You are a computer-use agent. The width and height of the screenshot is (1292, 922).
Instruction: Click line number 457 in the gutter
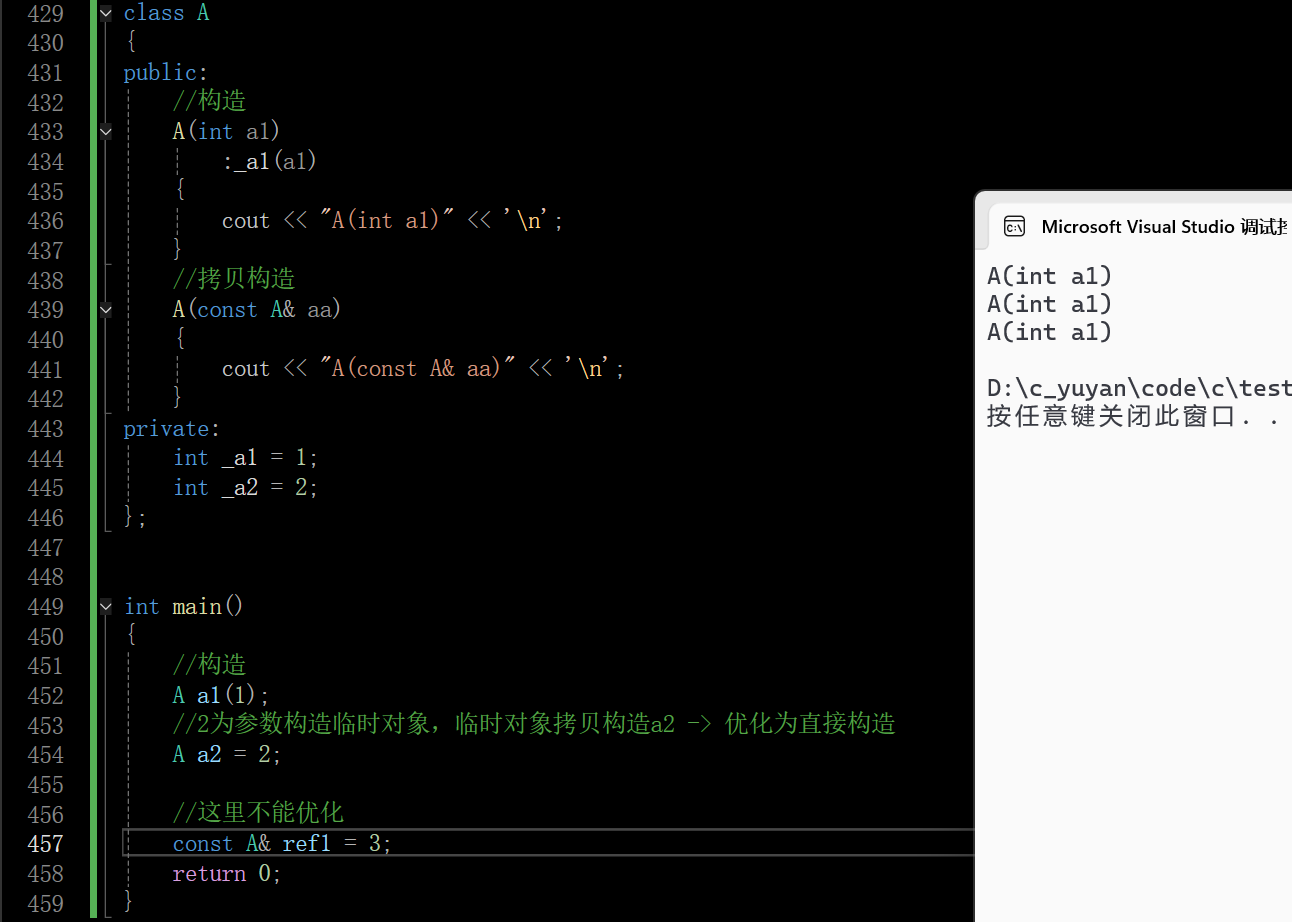click(45, 845)
